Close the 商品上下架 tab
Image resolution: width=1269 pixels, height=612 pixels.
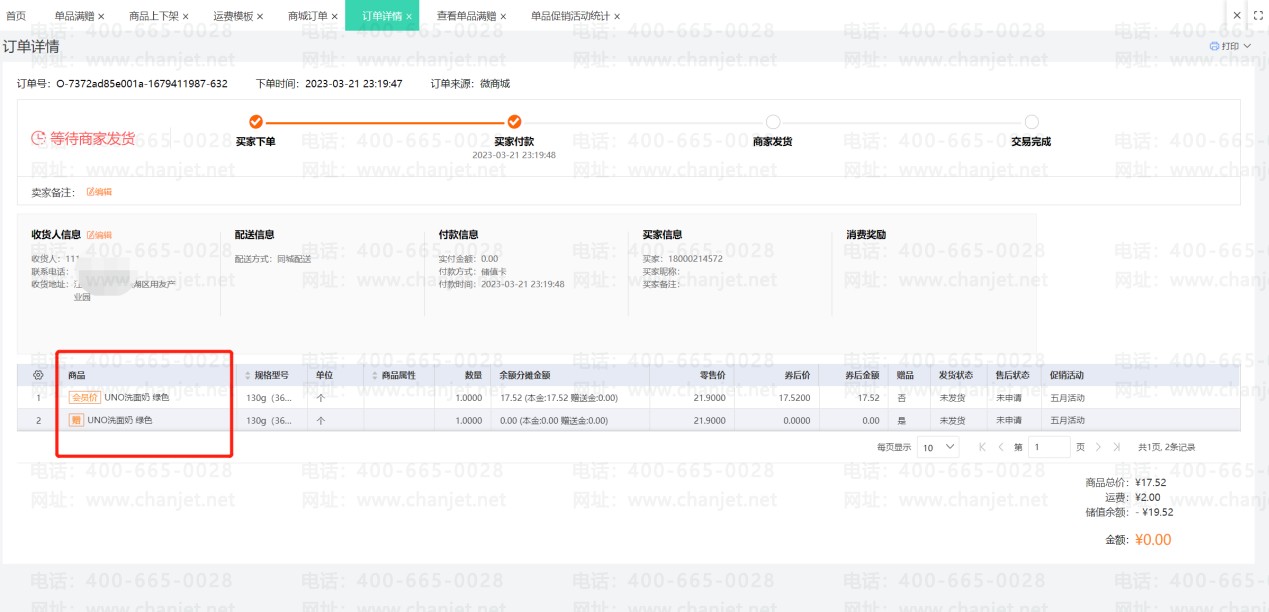pos(185,16)
